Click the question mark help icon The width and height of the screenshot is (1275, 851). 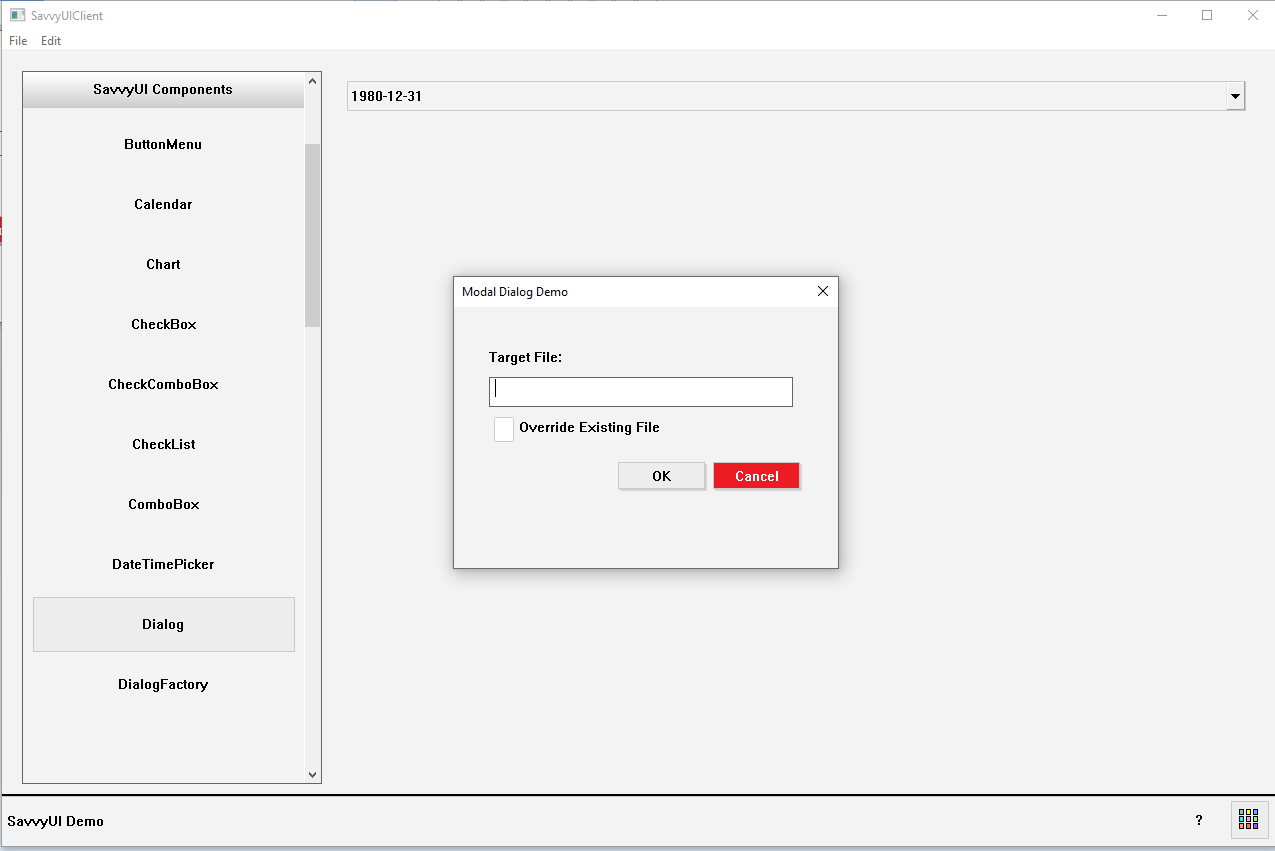(x=1199, y=820)
